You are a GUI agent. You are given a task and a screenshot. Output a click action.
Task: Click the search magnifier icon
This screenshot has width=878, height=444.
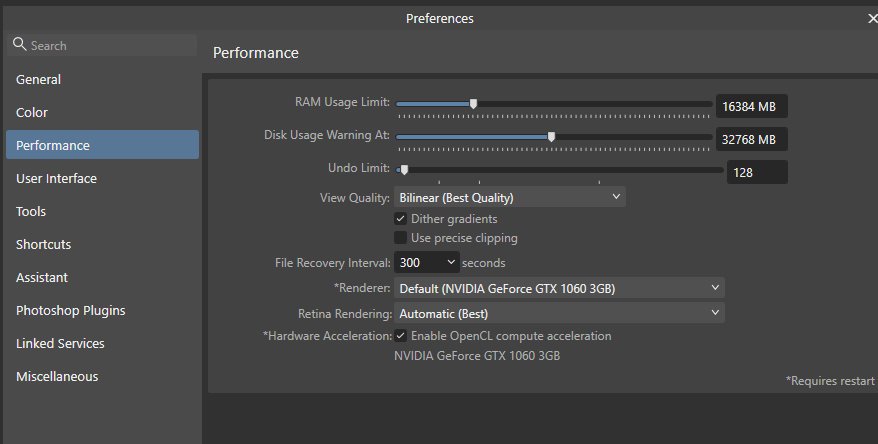click(20, 44)
